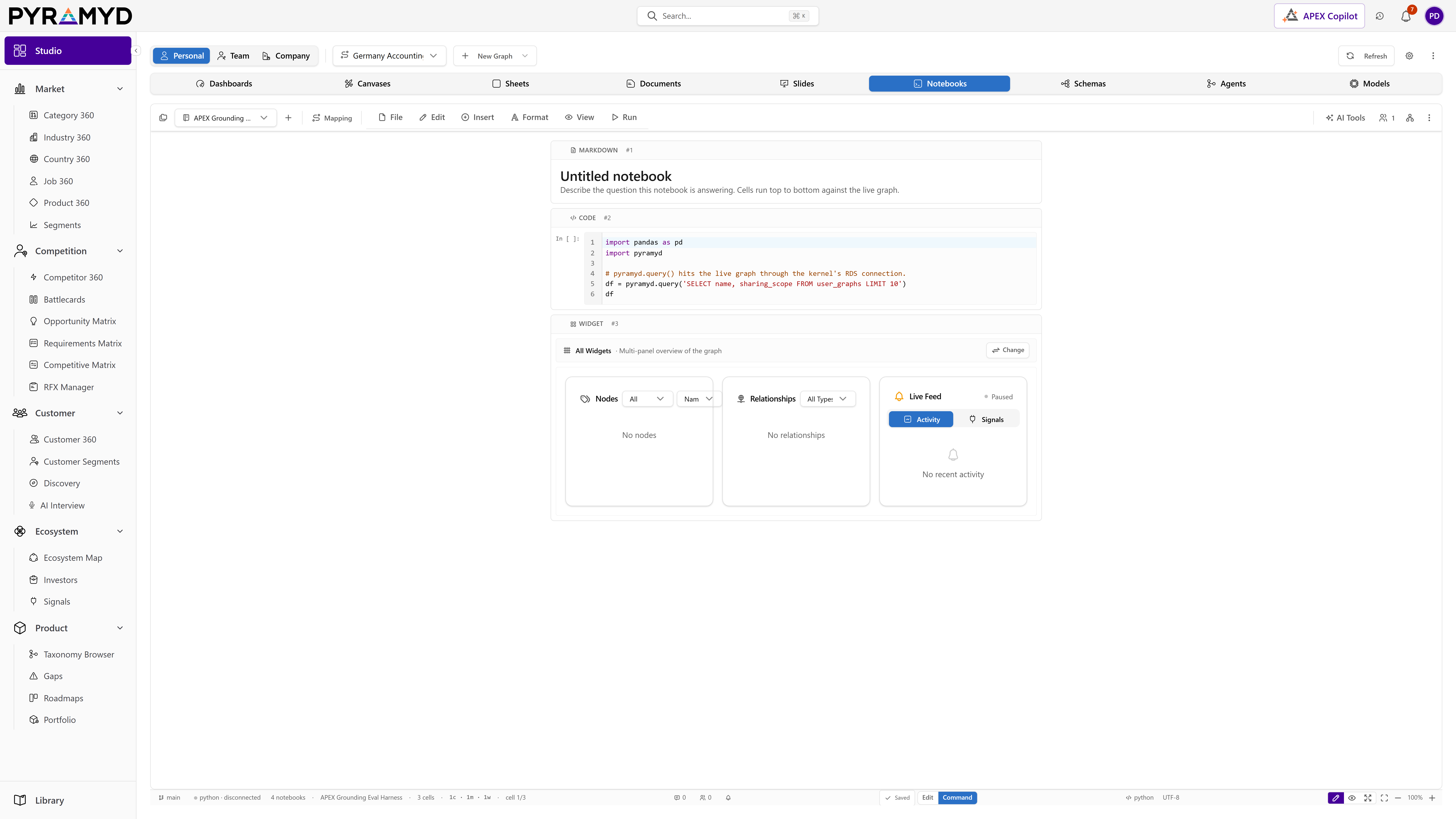Viewport: 1456px width, 819px height.
Task: Click the notebook list copy icon
Action: pos(163,118)
